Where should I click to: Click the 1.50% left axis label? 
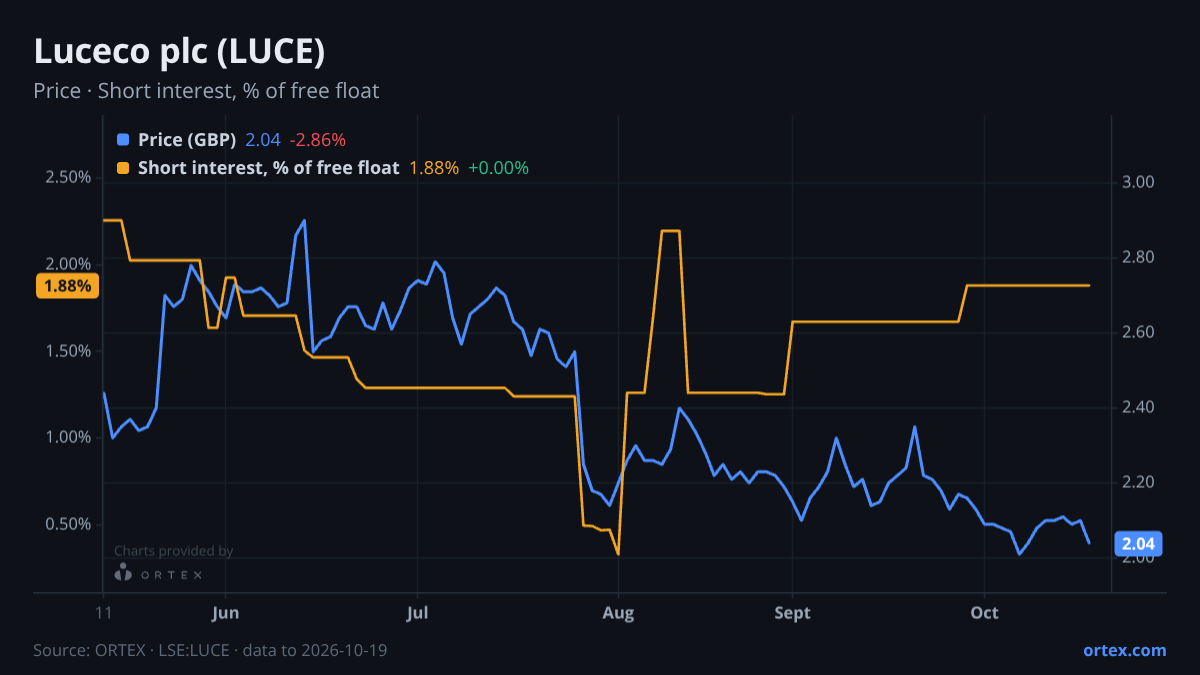click(x=68, y=351)
